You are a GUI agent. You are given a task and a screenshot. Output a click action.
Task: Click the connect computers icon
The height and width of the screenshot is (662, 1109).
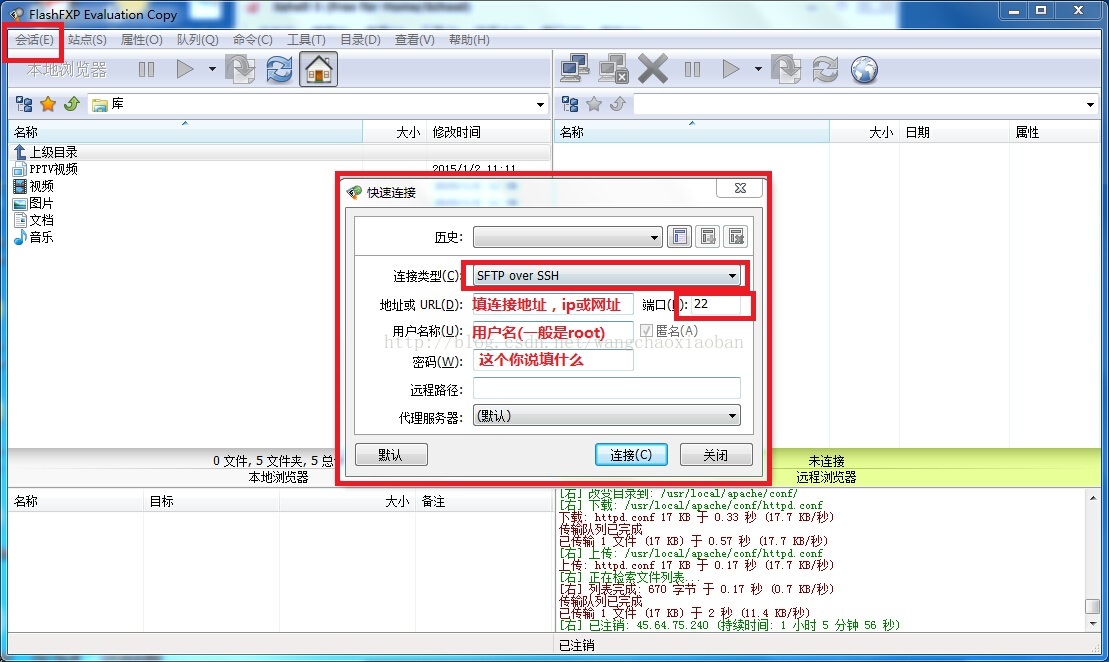(x=574, y=69)
